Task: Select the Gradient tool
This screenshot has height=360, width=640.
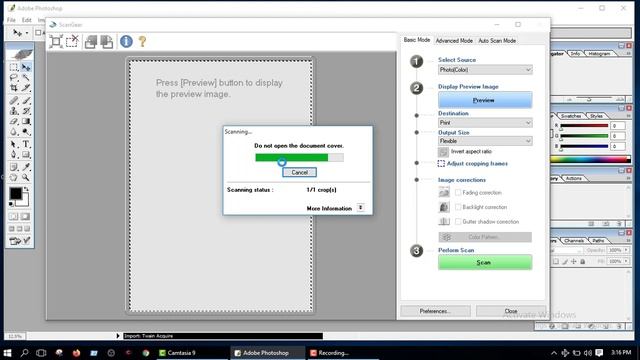Action: click(x=26, y=121)
